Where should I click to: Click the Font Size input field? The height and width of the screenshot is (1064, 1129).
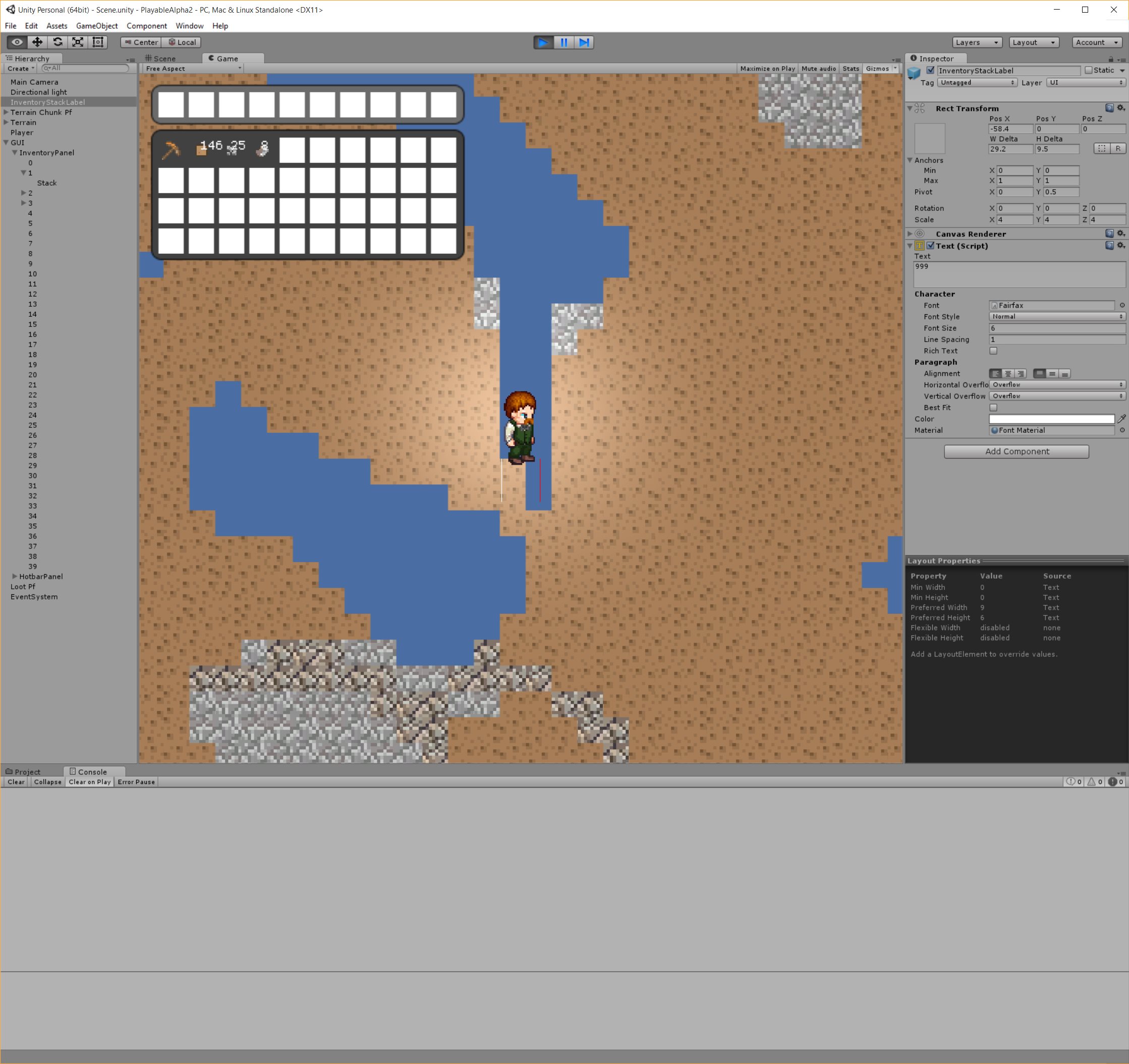pyautogui.click(x=1056, y=328)
